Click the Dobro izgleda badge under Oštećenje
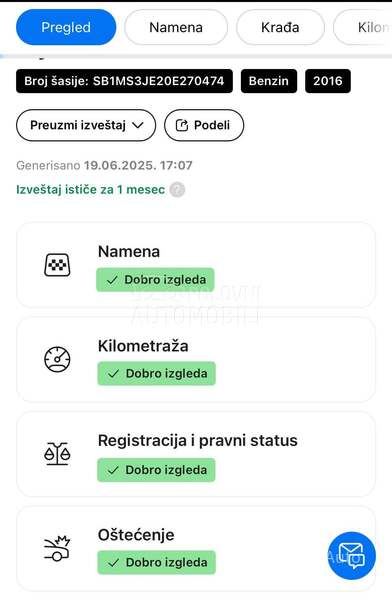The width and height of the screenshot is (392, 600). [x=157, y=562]
